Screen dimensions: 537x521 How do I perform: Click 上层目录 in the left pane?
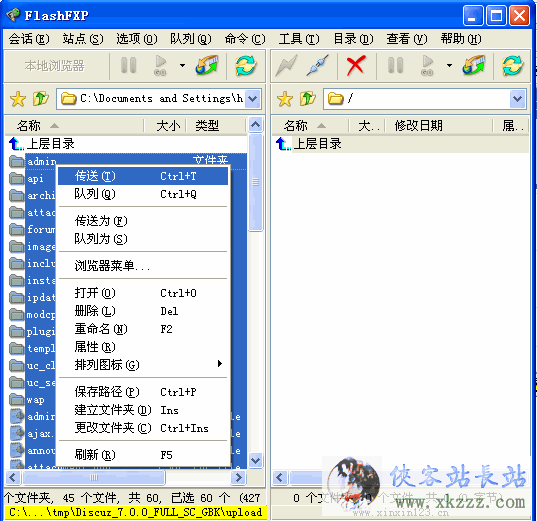point(50,144)
